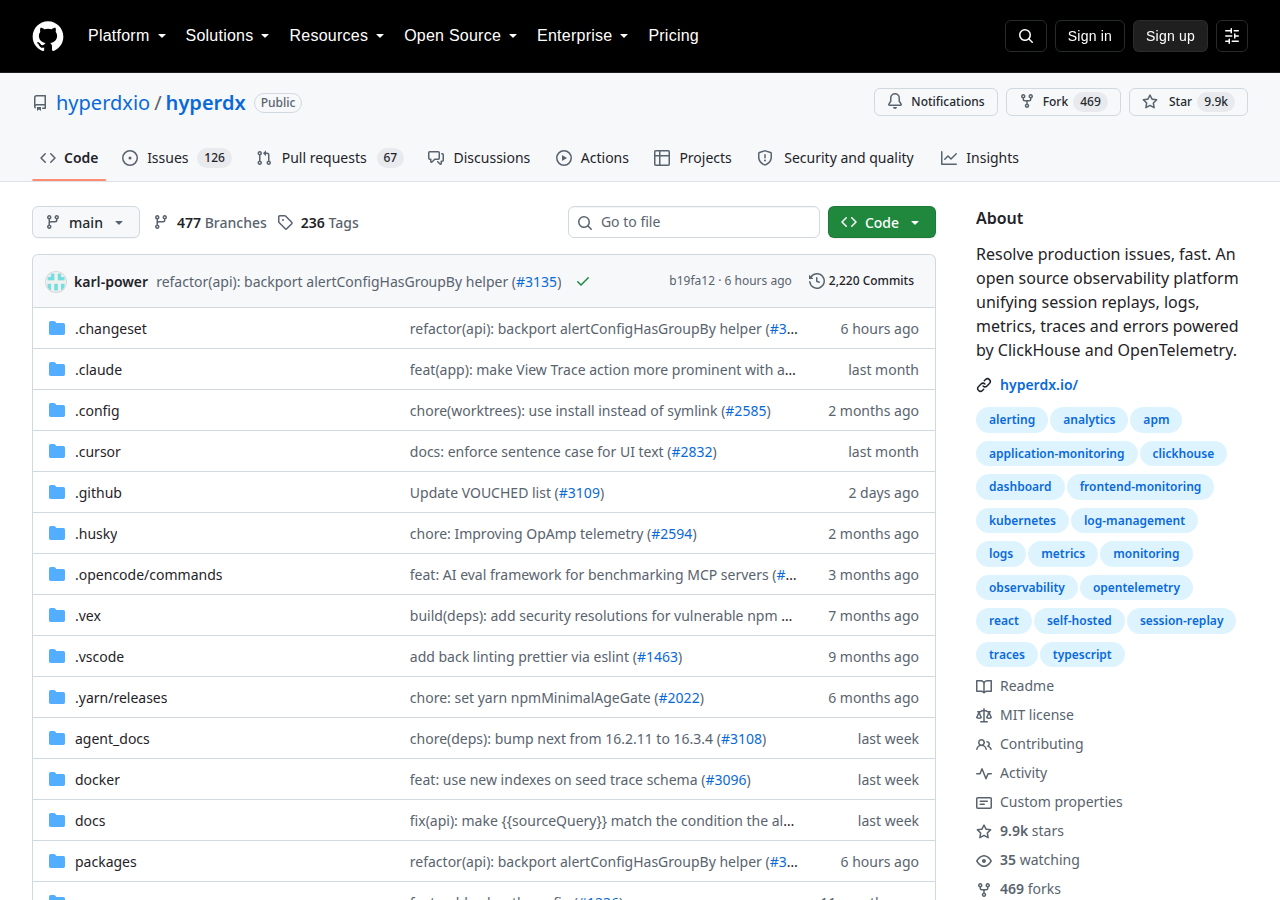1280x900 pixels.
Task: Fork the repository with Fork button
Action: coord(1062,102)
